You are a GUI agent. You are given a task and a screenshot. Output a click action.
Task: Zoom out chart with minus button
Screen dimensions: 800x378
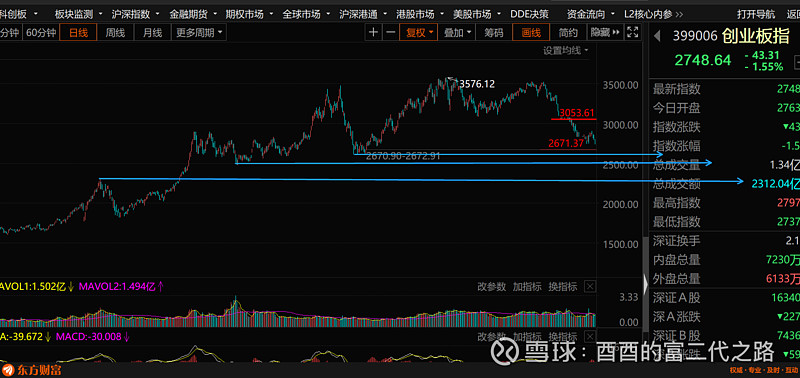pyautogui.click(x=390, y=33)
